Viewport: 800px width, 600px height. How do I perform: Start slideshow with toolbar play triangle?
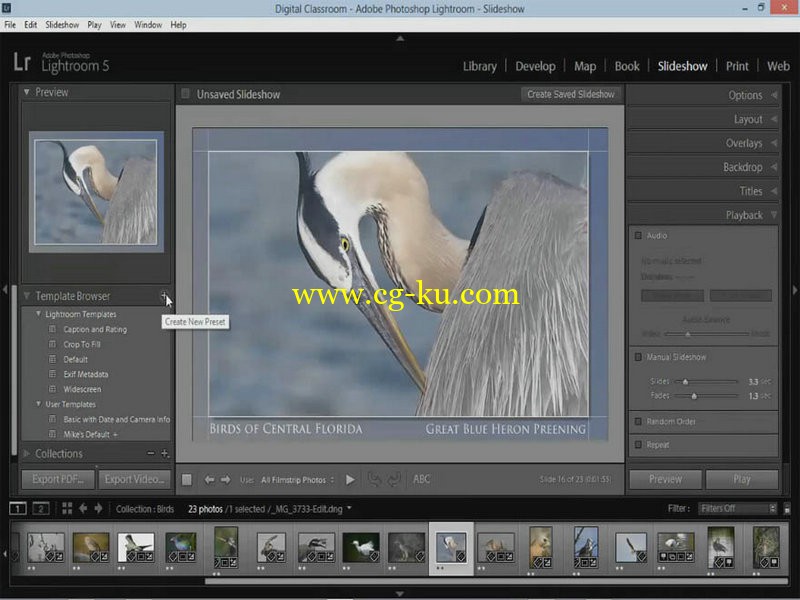point(351,480)
